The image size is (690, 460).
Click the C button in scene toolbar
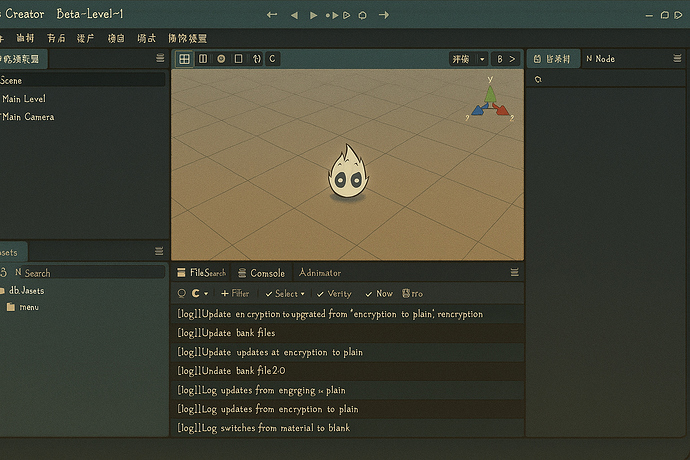pyautogui.click(x=272, y=59)
